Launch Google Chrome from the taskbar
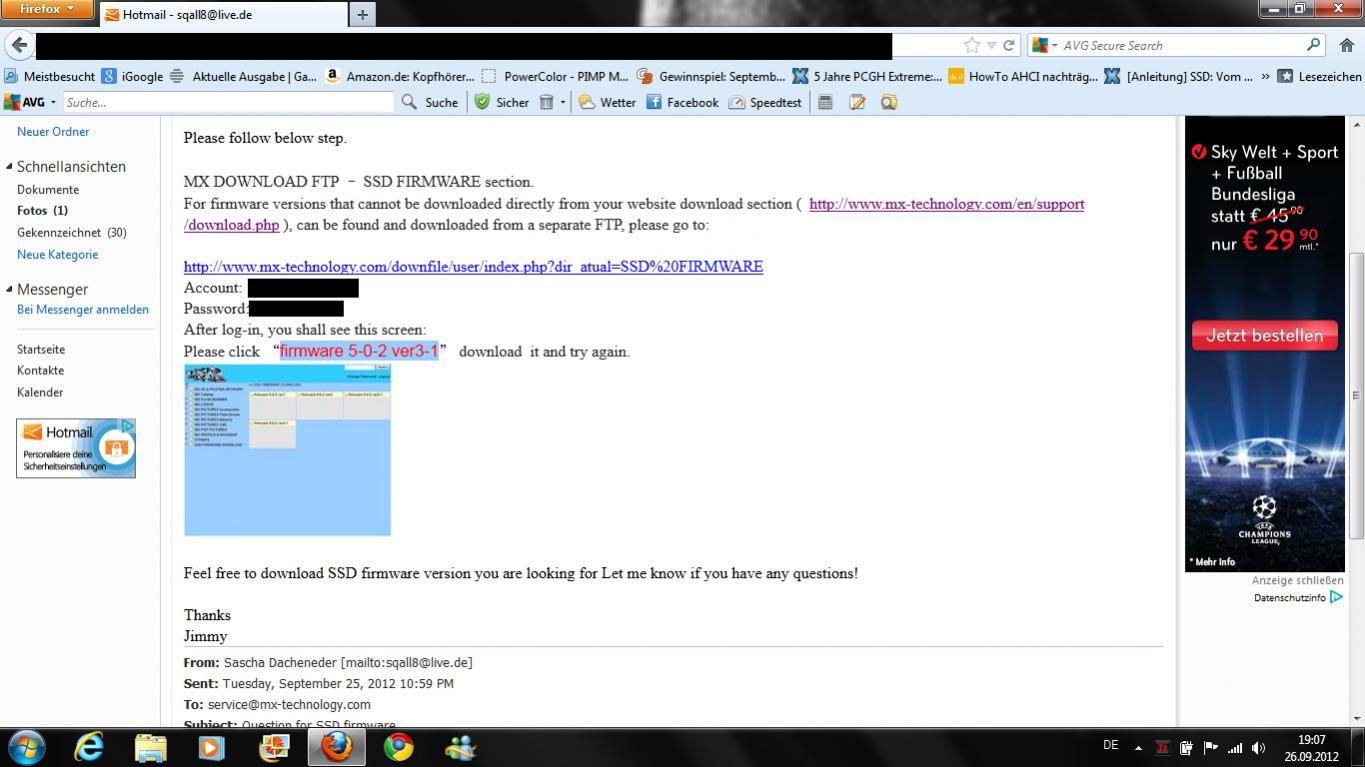 coord(398,747)
